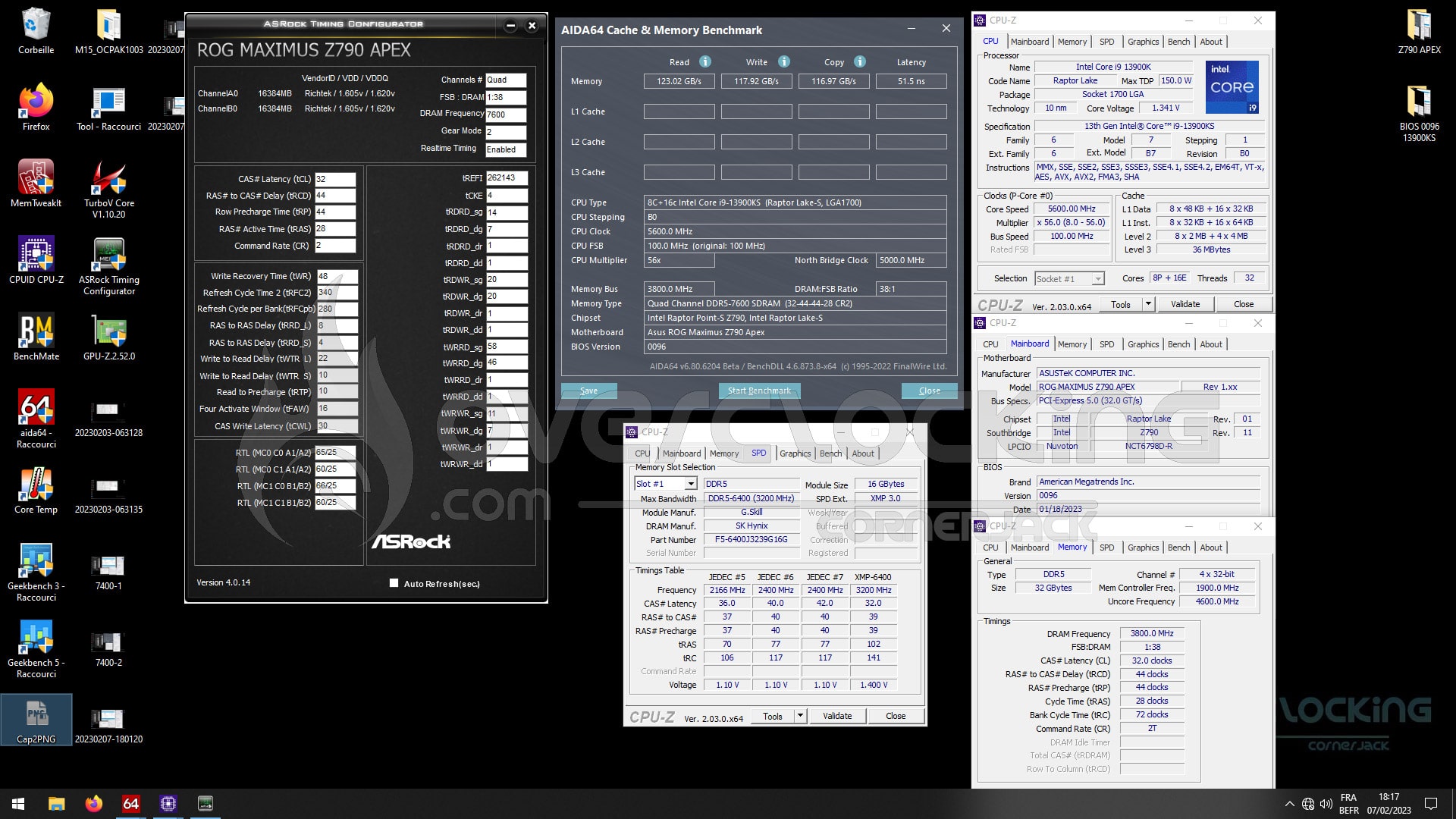Click the DRAM Frequency field showing 7600
This screenshot has height=819, width=1456.
(x=506, y=114)
